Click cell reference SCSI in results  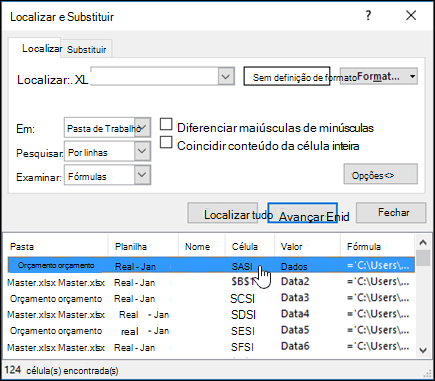243,298
